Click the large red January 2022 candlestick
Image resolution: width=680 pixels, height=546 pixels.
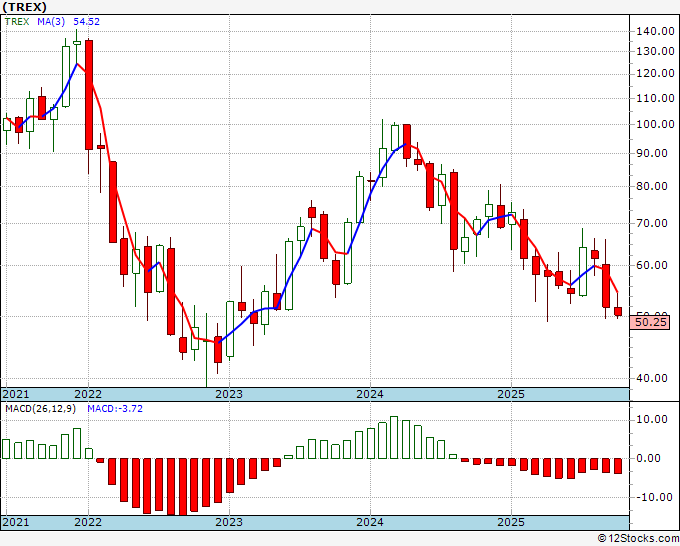click(x=89, y=95)
